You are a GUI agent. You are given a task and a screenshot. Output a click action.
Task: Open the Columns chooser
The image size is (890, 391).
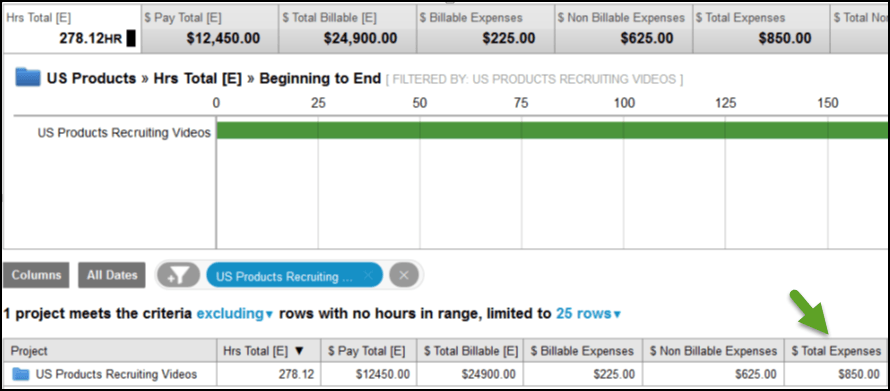pos(36,275)
